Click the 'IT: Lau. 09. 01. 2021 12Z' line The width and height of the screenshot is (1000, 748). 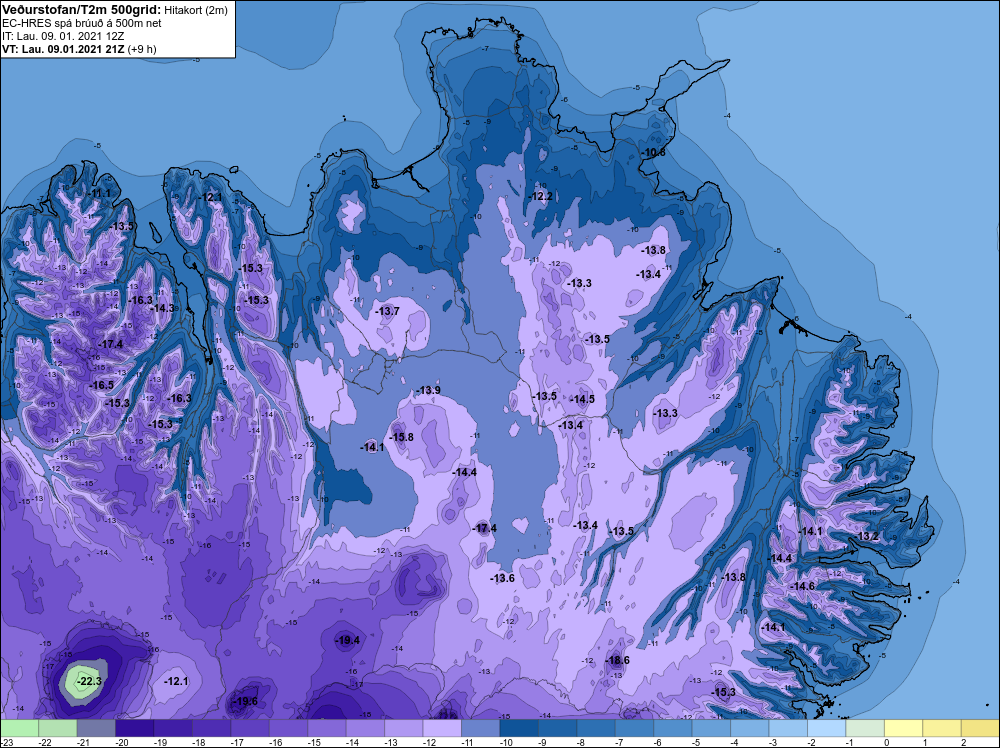click(63, 36)
